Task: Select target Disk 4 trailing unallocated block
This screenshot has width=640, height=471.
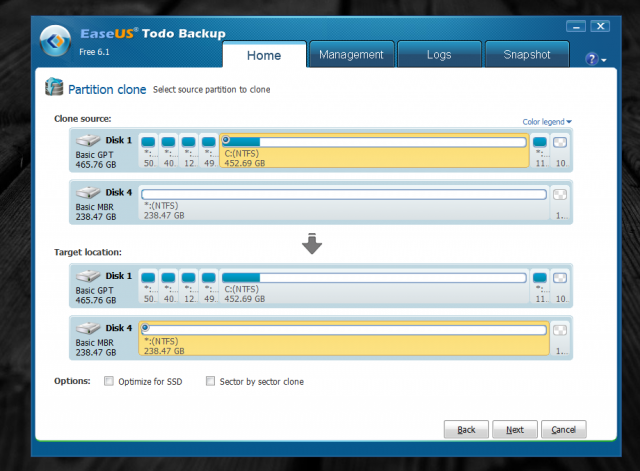Action: 560,338
